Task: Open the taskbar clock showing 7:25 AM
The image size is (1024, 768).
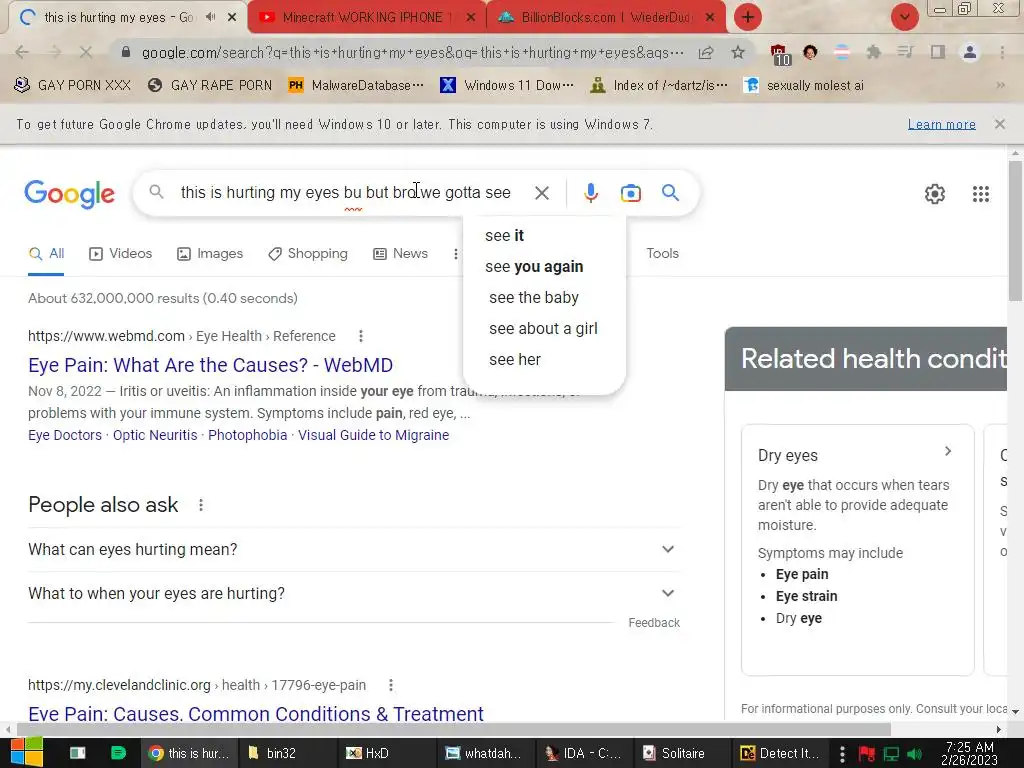Action: (x=969, y=753)
